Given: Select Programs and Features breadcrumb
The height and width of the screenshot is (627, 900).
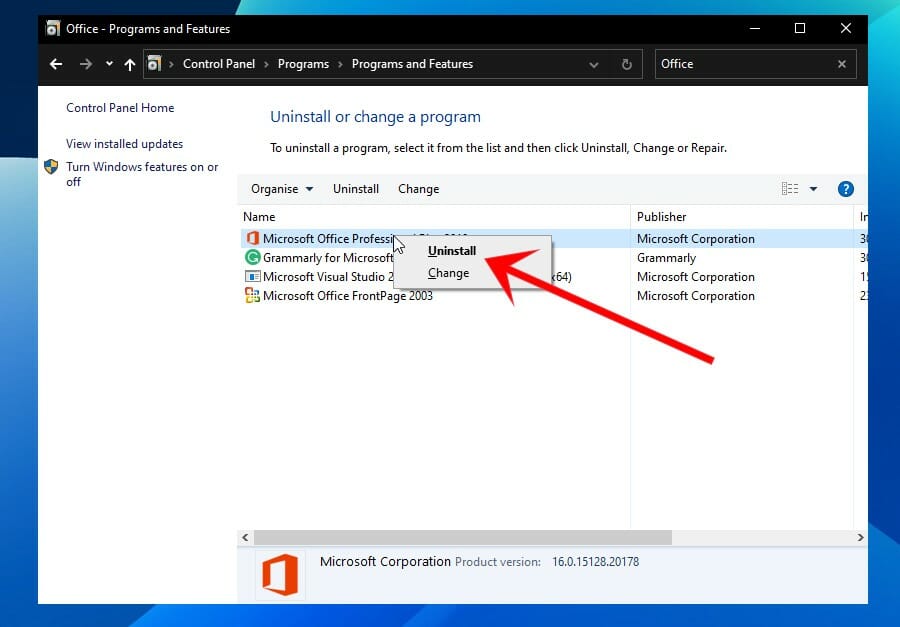Looking at the screenshot, I should tap(412, 64).
